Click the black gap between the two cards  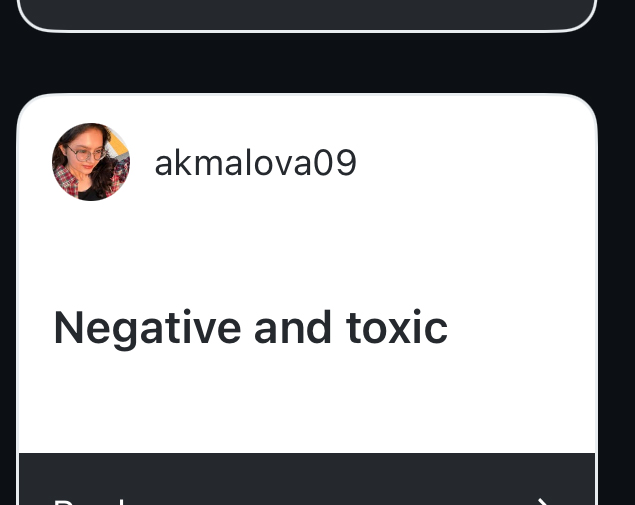pos(307,63)
